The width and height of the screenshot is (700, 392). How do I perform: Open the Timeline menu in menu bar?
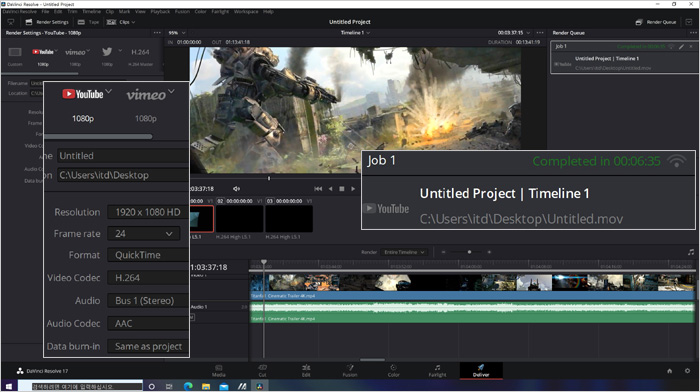click(92, 12)
